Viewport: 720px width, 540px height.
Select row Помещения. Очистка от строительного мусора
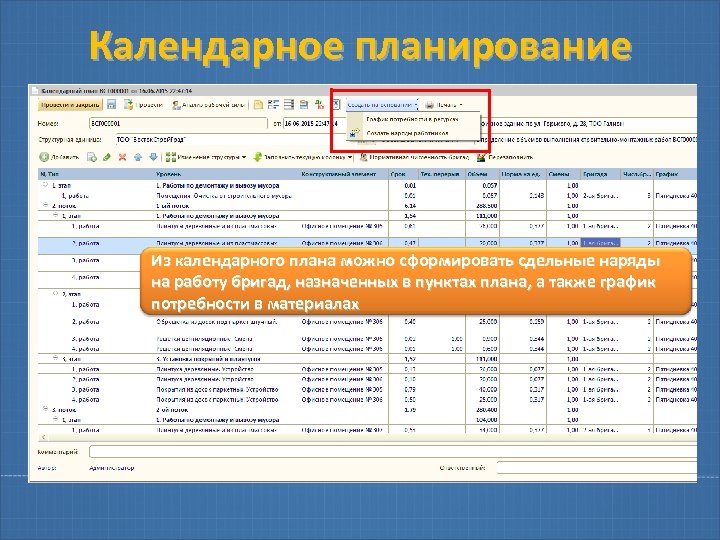point(367,196)
